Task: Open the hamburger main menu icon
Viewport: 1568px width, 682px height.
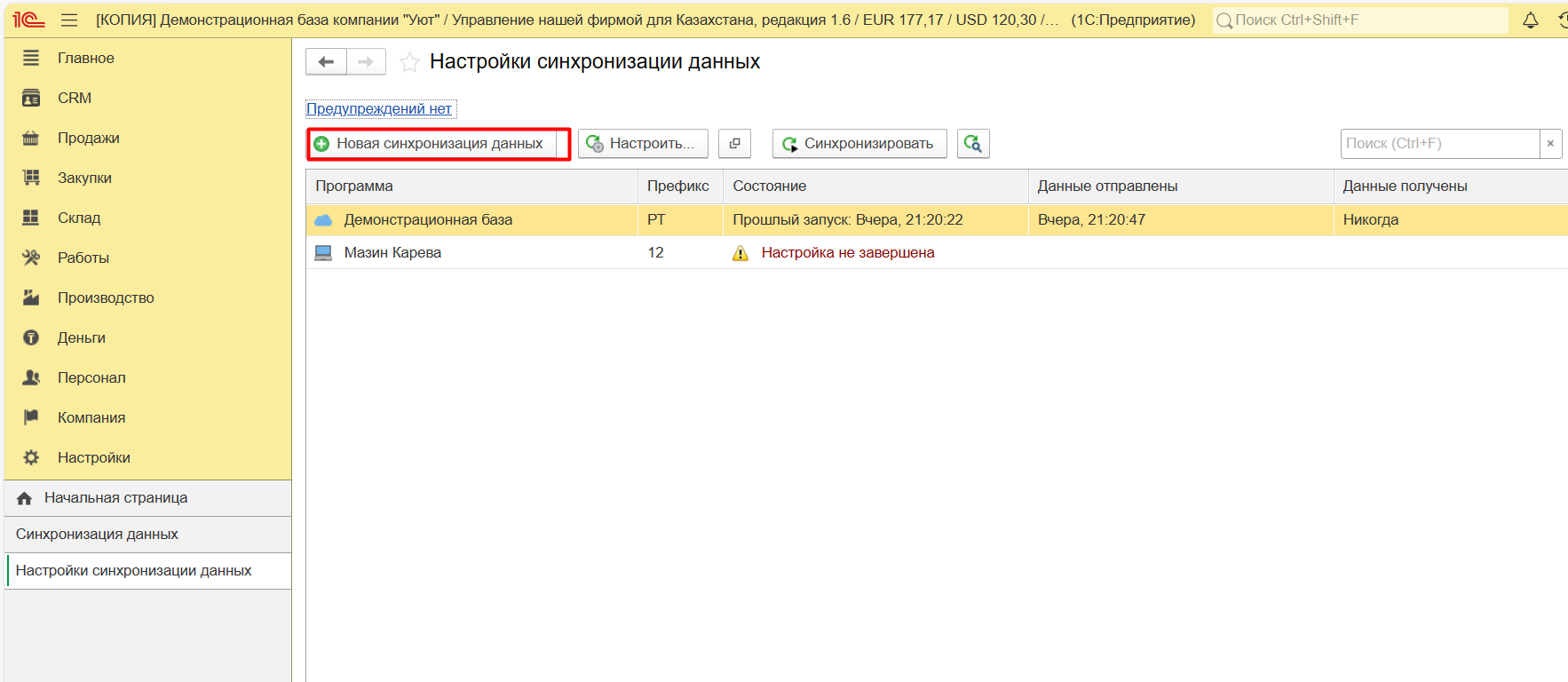Action: tap(69, 20)
